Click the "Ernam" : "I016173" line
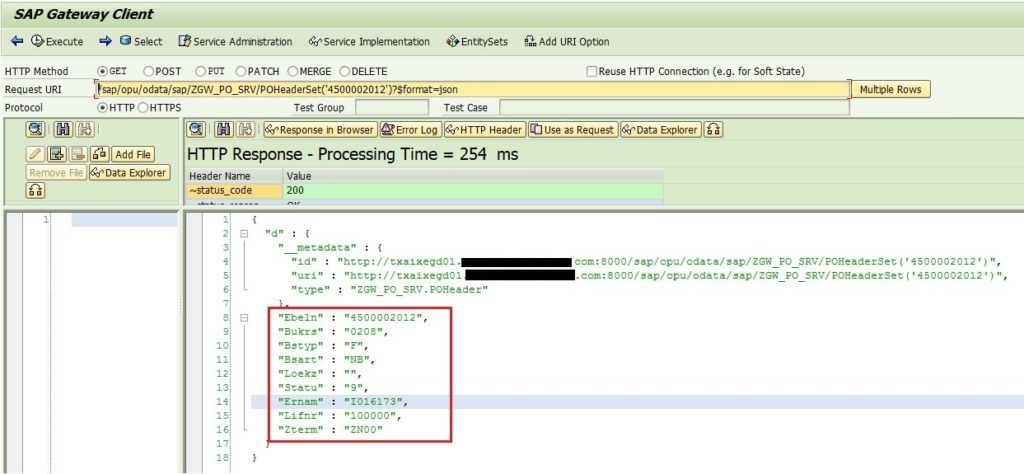Screen dimensions: 1024x474 coord(343,402)
